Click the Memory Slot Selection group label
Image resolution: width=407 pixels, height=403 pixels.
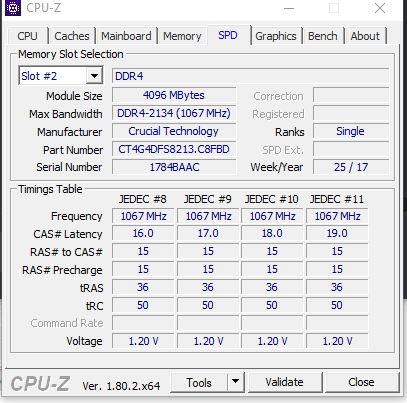tap(71, 54)
